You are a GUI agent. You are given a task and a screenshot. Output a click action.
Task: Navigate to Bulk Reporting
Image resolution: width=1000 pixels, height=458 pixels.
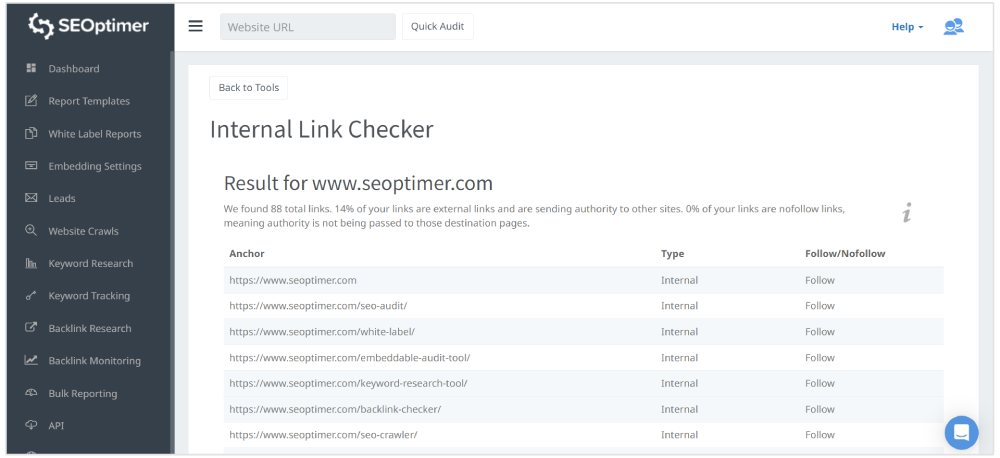point(83,393)
